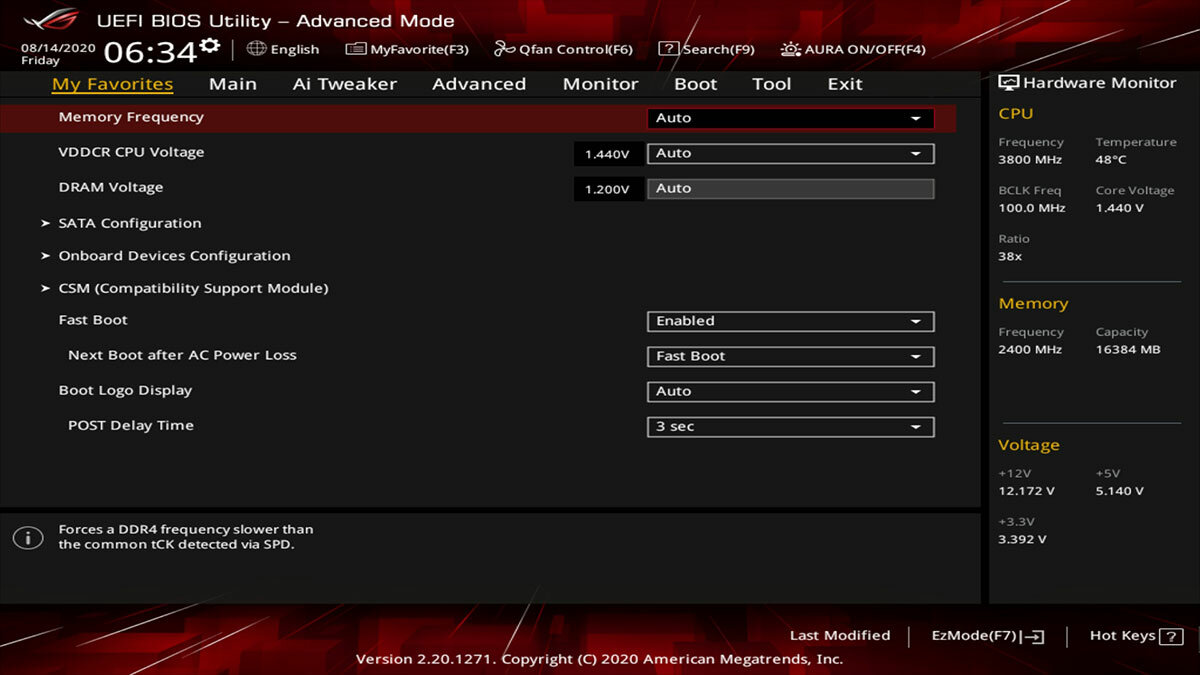Image resolution: width=1200 pixels, height=675 pixels.
Task: Show the Last Modified settings list
Action: (840, 636)
